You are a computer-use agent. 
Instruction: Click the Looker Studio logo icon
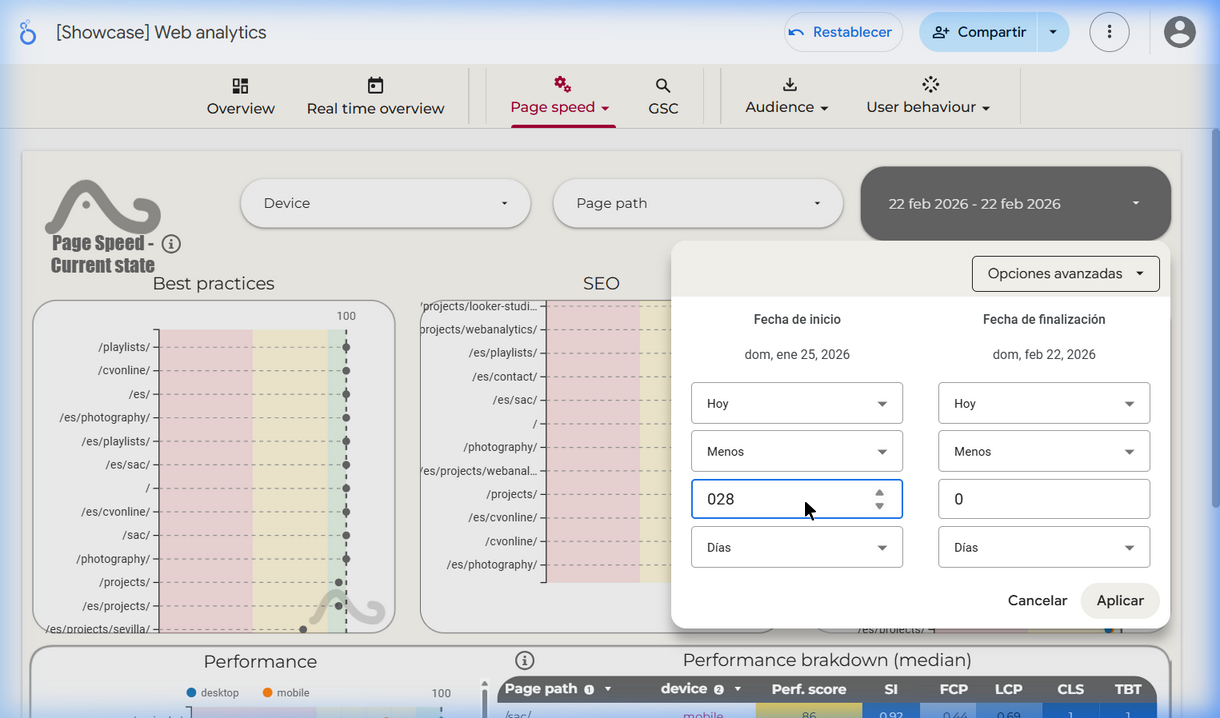click(27, 33)
